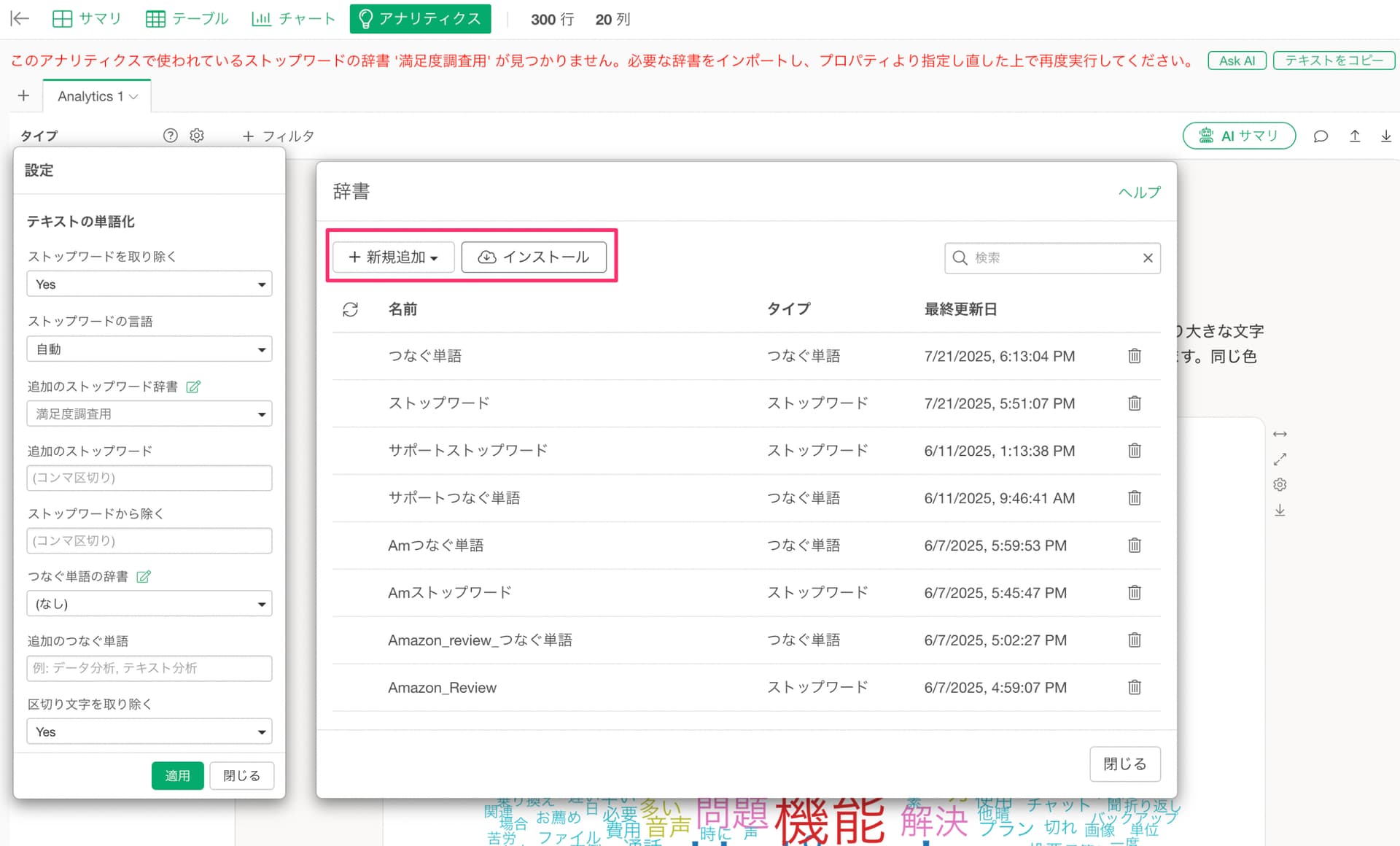The width and height of the screenshot is (1400, 846).
Task: Delete the ストップワード dictionary trash icon
Action: (1135, 403)
